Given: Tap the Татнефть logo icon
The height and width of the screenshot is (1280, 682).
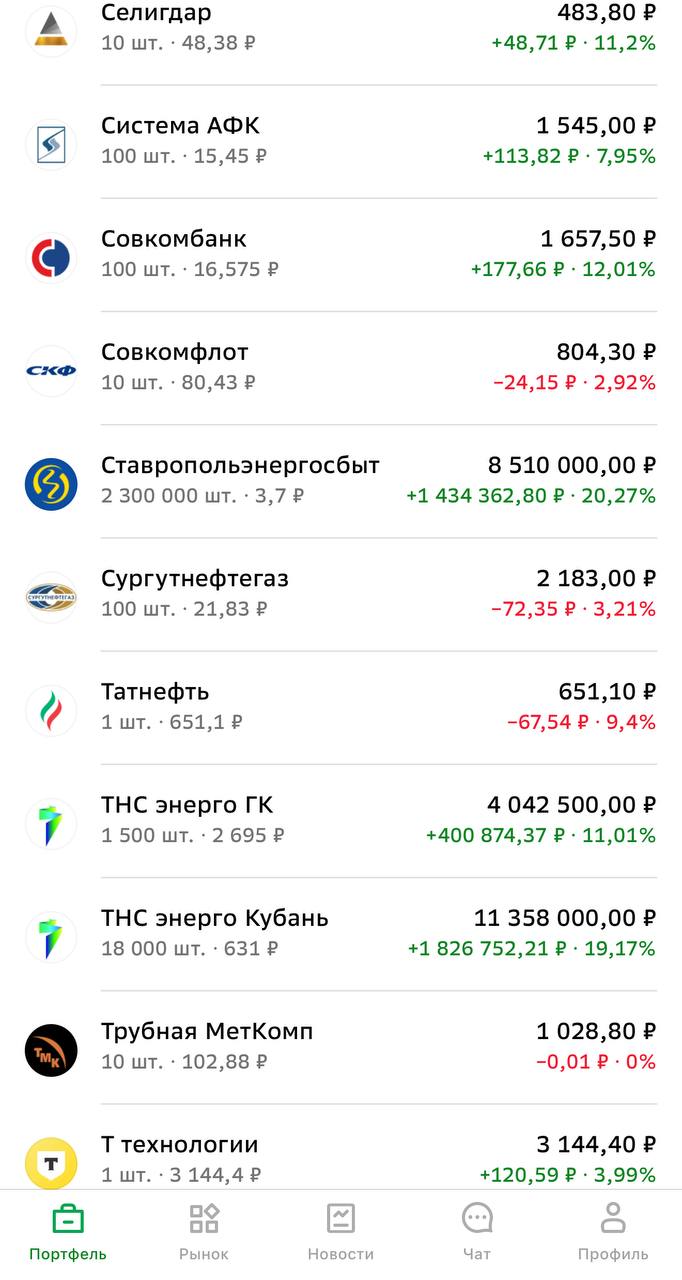Looking at the screenshot, I should (x=50, y=710).
